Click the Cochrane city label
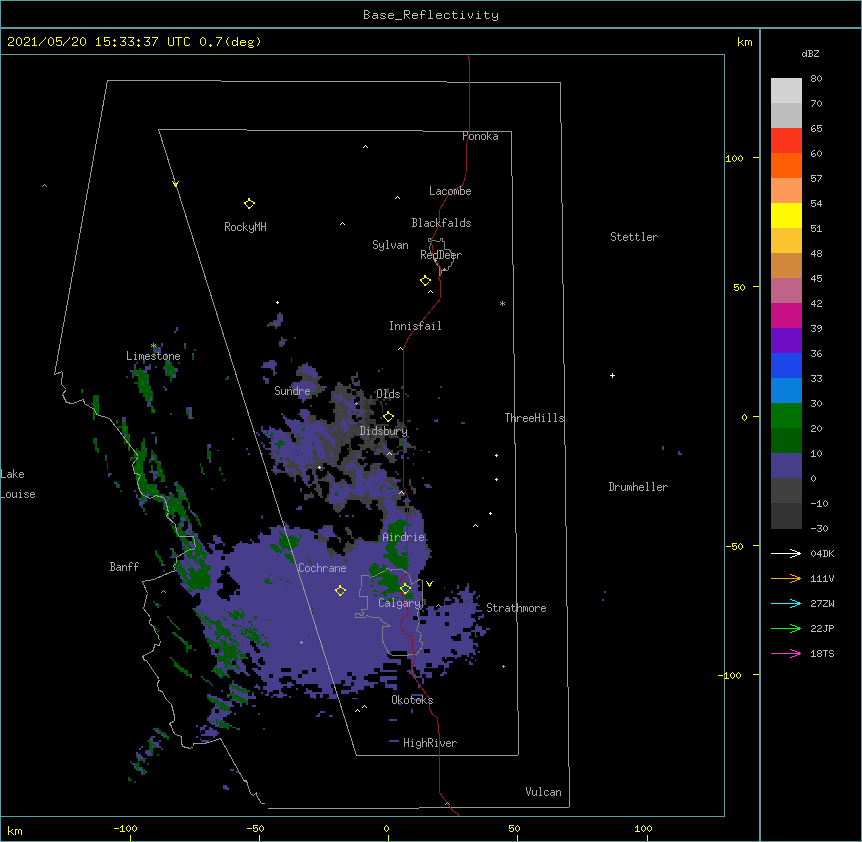862x842 pixels. coord(322,568)
